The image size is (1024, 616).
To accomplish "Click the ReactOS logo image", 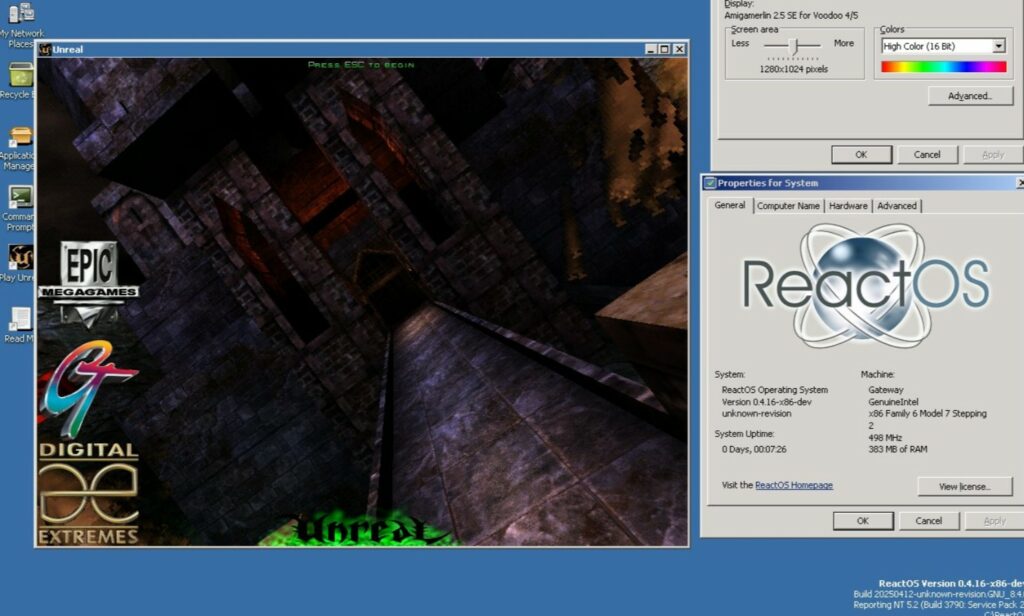I will (865, 285).
